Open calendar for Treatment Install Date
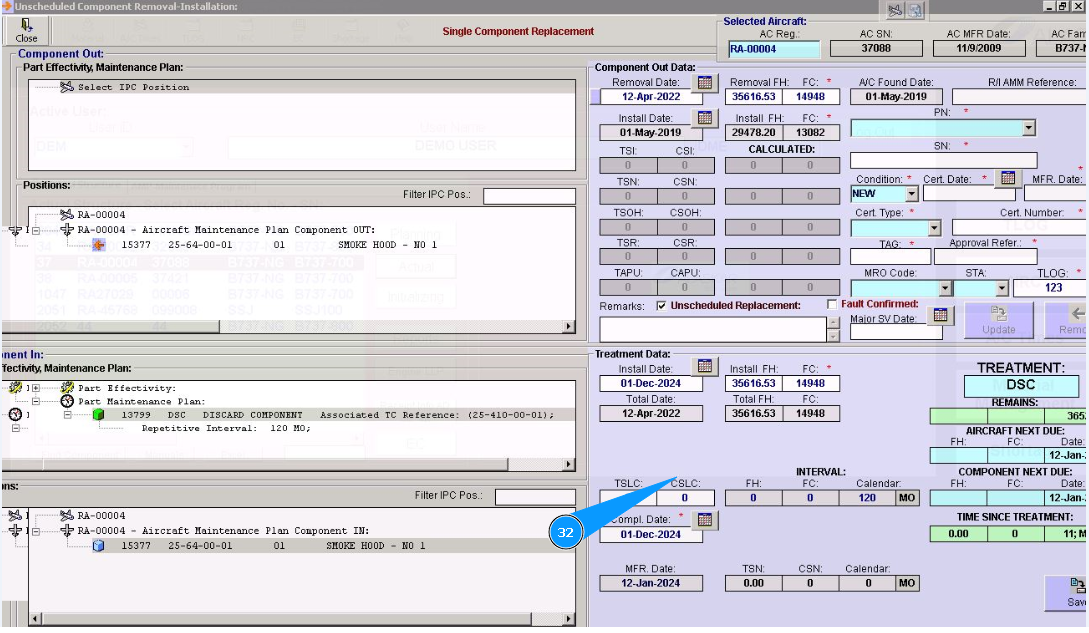The width and height of the screenshot is (1089, 633). click(x=705, y=367)
